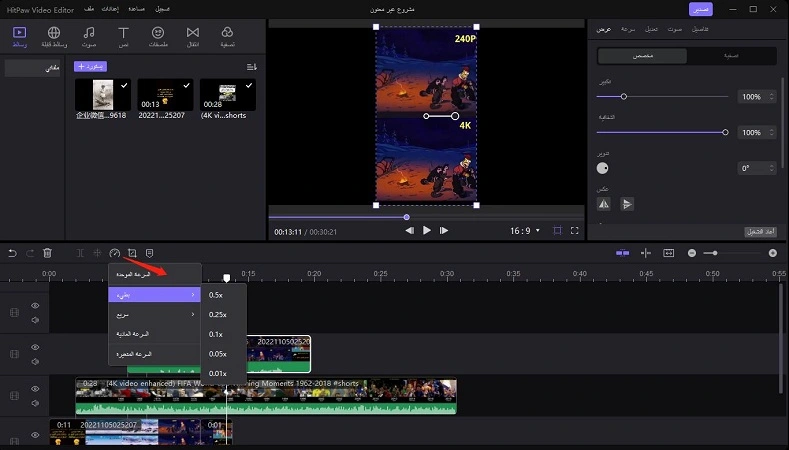Select the 0.01x slow speed
The width and height of the screenshot is (789, 450).
click(x=224, y=373)
